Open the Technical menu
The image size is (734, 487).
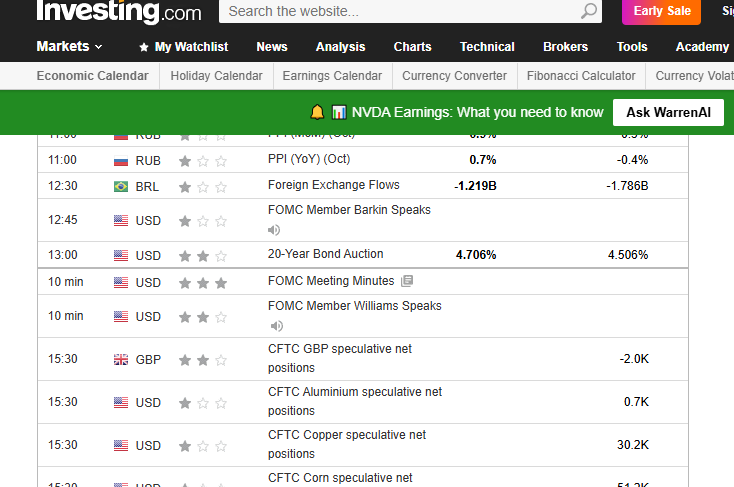[x=487, y=47]
